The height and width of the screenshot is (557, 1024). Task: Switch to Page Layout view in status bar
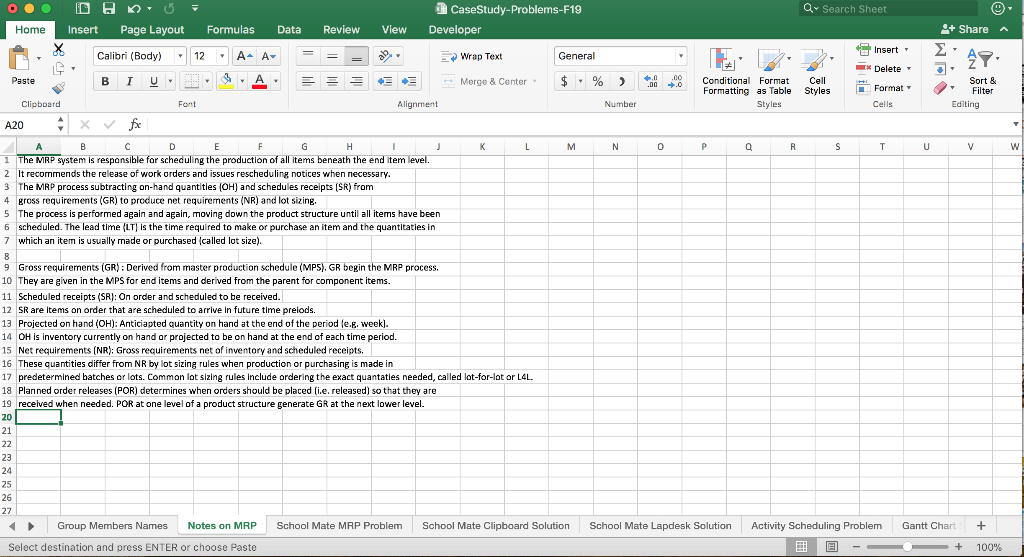point(831,547)
